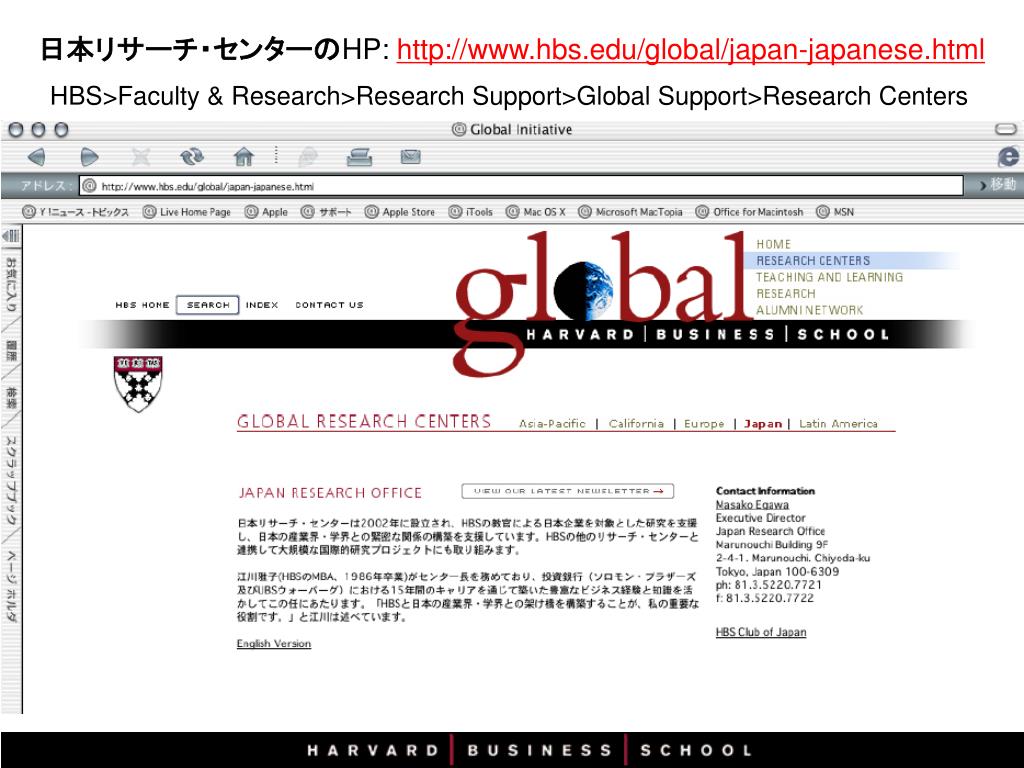Screen dimensions: 1024x768
Task: Select HOME in the global menu
Action: pyautogui.click(x=773, y=244)
